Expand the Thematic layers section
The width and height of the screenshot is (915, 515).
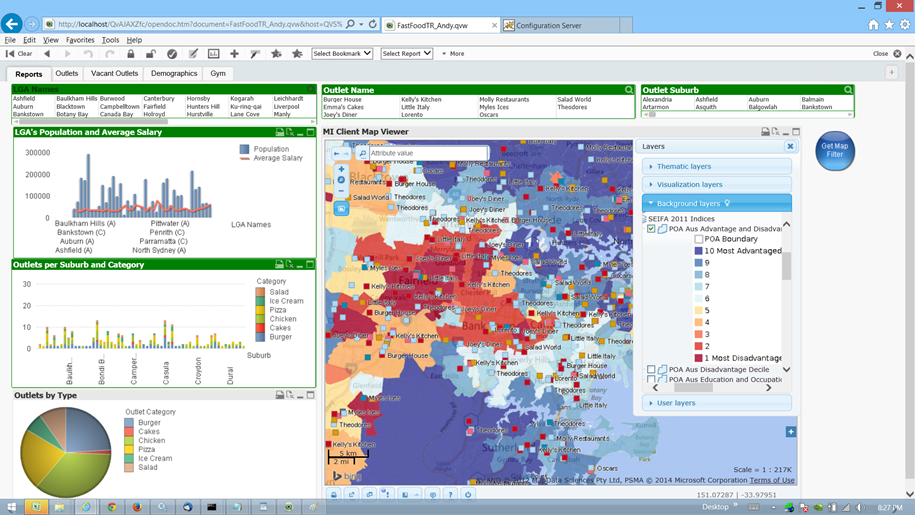pos(717,166)
